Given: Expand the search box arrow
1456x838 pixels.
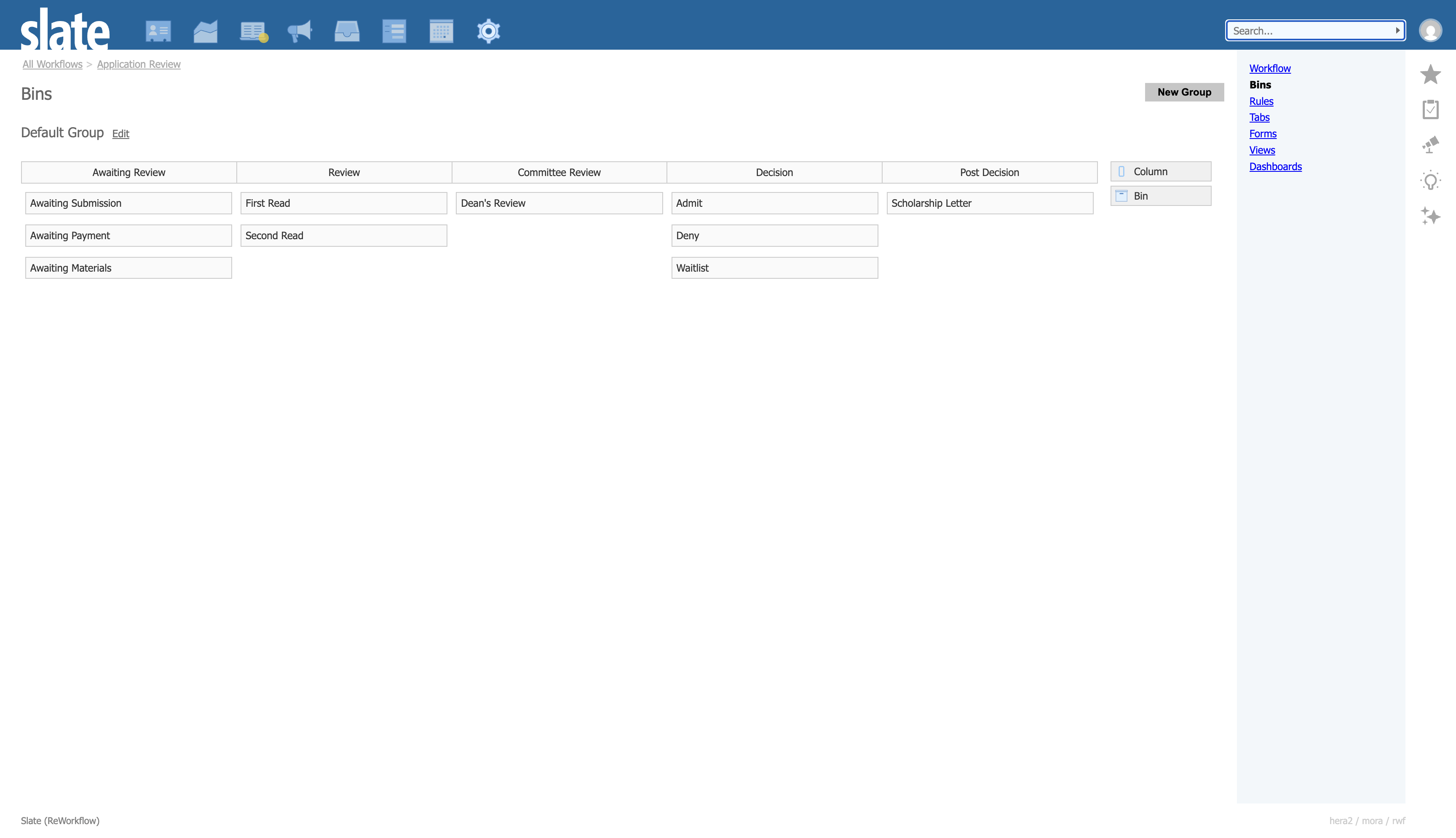Looking at the screenshot, I should (1397, 30).
